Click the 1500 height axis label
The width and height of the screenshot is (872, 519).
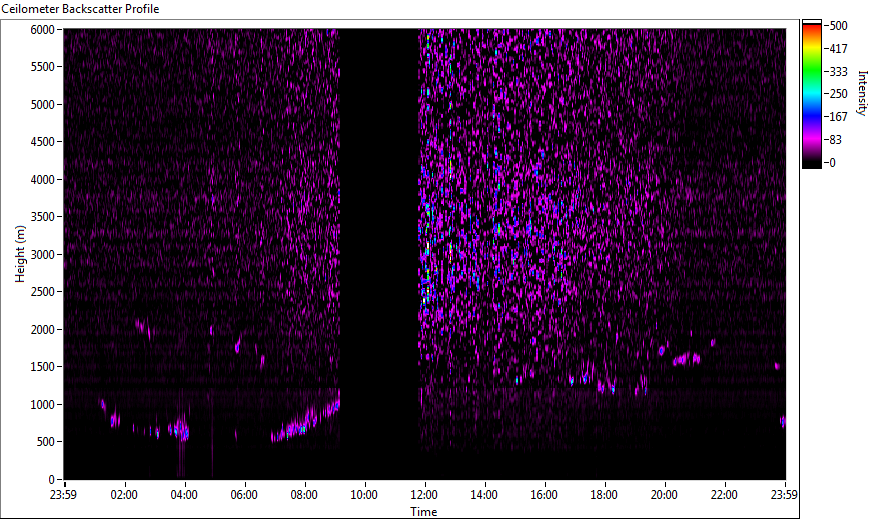43,367
